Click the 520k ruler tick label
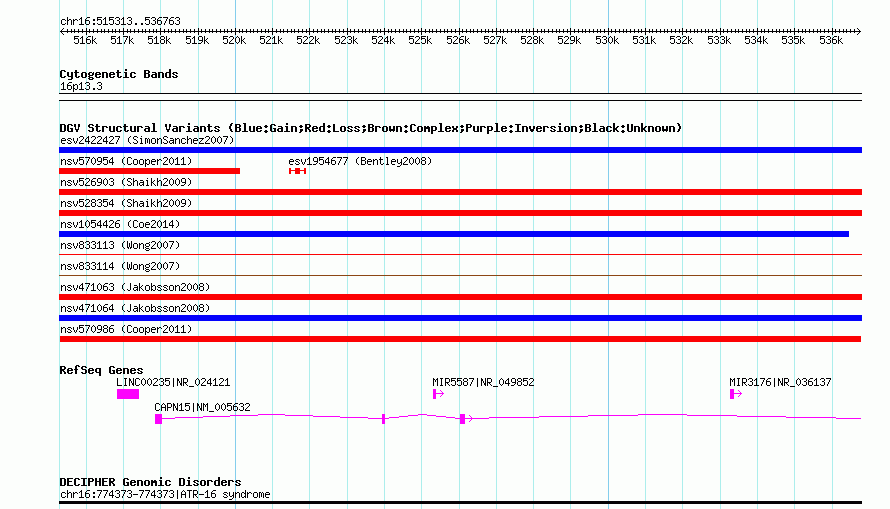Viewport: 890px width, 509px height. tap(234, 40)
